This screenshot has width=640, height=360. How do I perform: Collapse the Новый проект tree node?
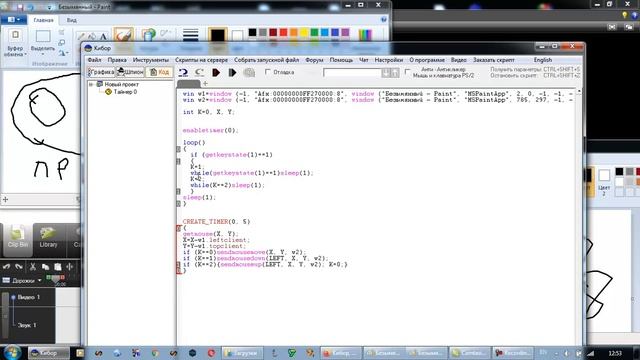91,84
